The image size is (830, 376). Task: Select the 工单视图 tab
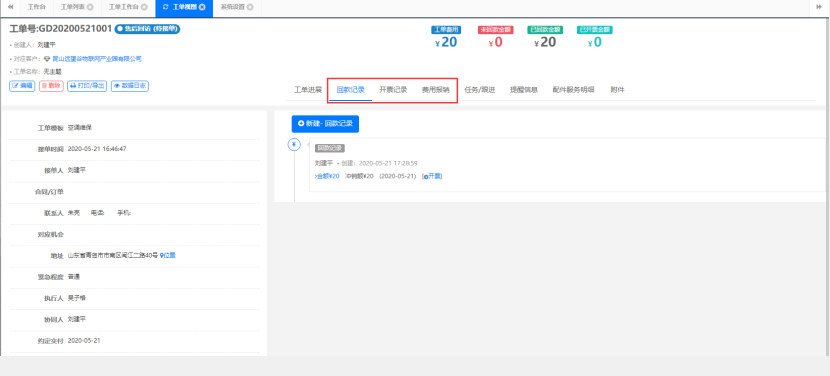click(x=185, y=7)
